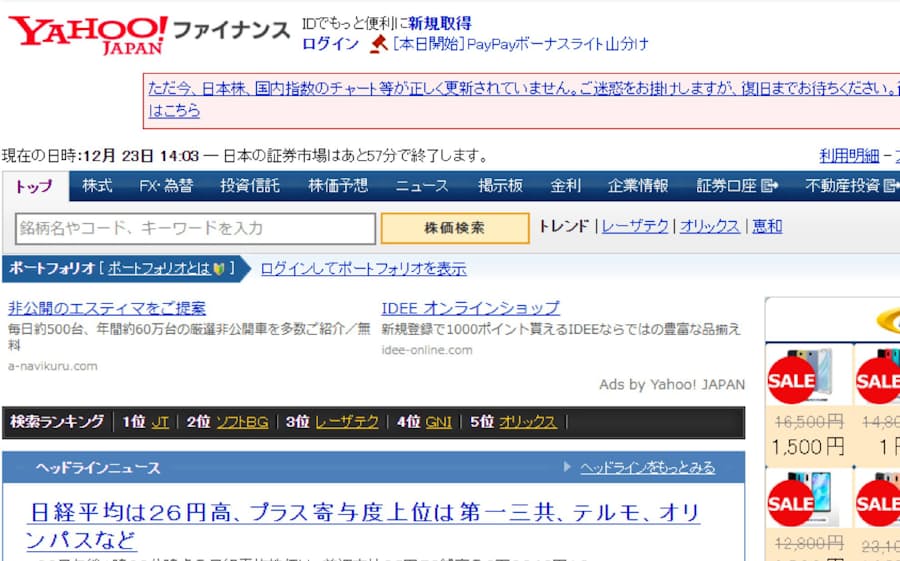The height and width of the screenshot is (561, 900).
Task: Go to the ニュース tab
Action: pyautogui.click(x=421, y=186)
